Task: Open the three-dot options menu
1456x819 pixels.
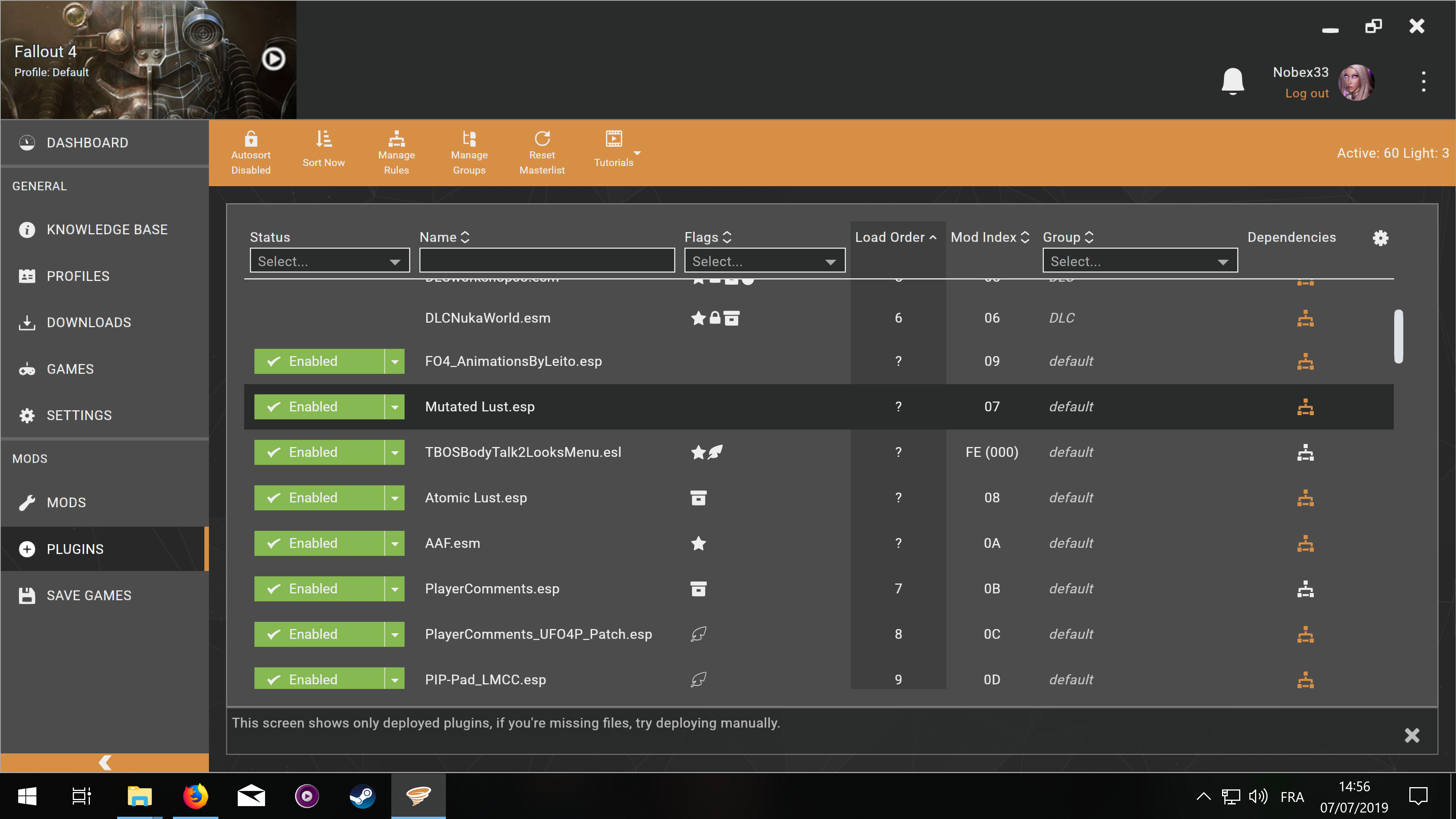Action: (x=1423, y=82)
